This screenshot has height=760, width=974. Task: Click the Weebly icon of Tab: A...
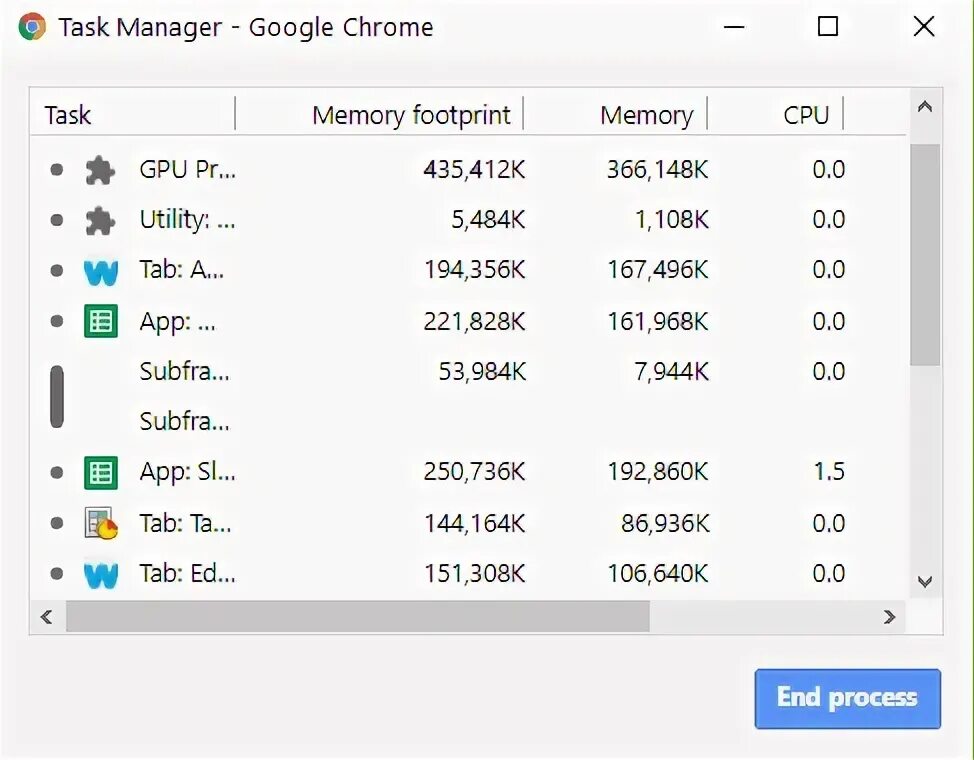point(101,271)
